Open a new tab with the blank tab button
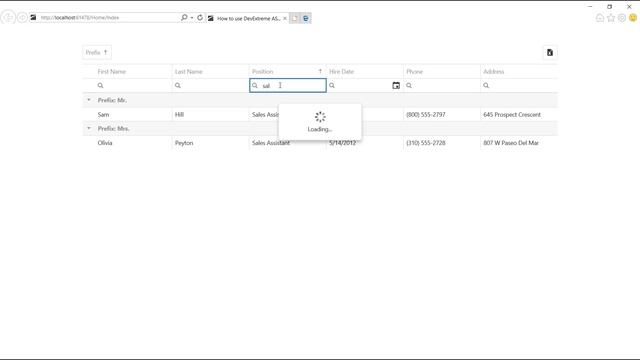Viewport: 640px width, 360px height. pyautogui.click(x=295, y=18)
